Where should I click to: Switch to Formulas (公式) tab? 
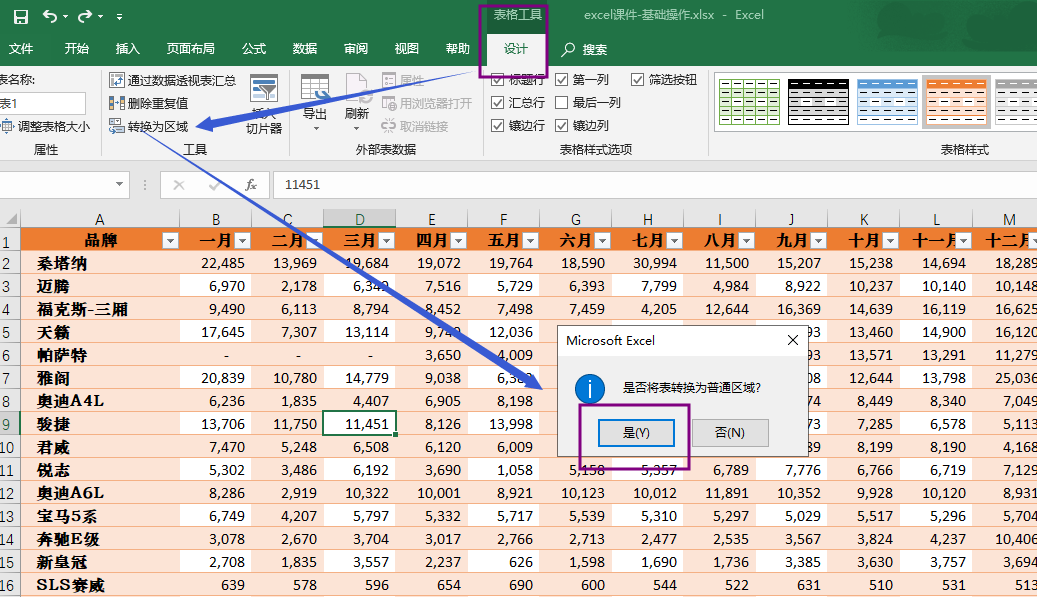[x=254, y=49]
